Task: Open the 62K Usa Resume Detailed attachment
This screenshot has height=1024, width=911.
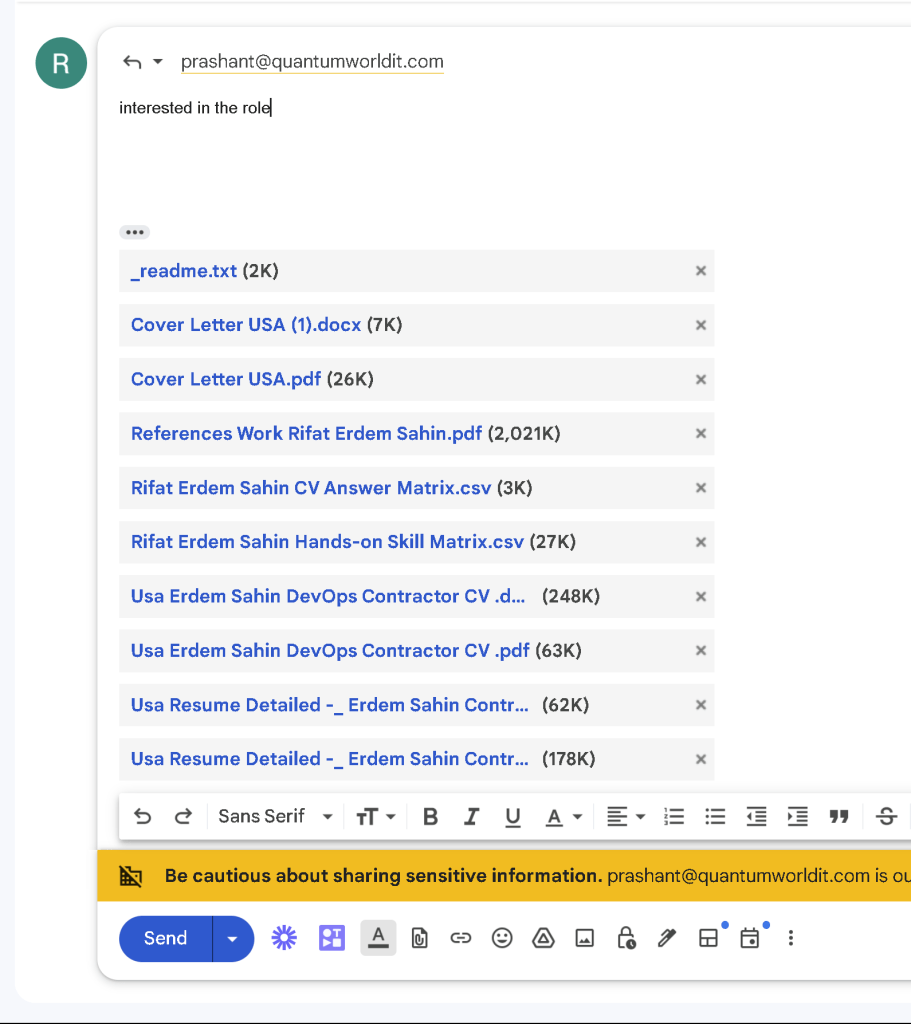Action: click(330, 705)
